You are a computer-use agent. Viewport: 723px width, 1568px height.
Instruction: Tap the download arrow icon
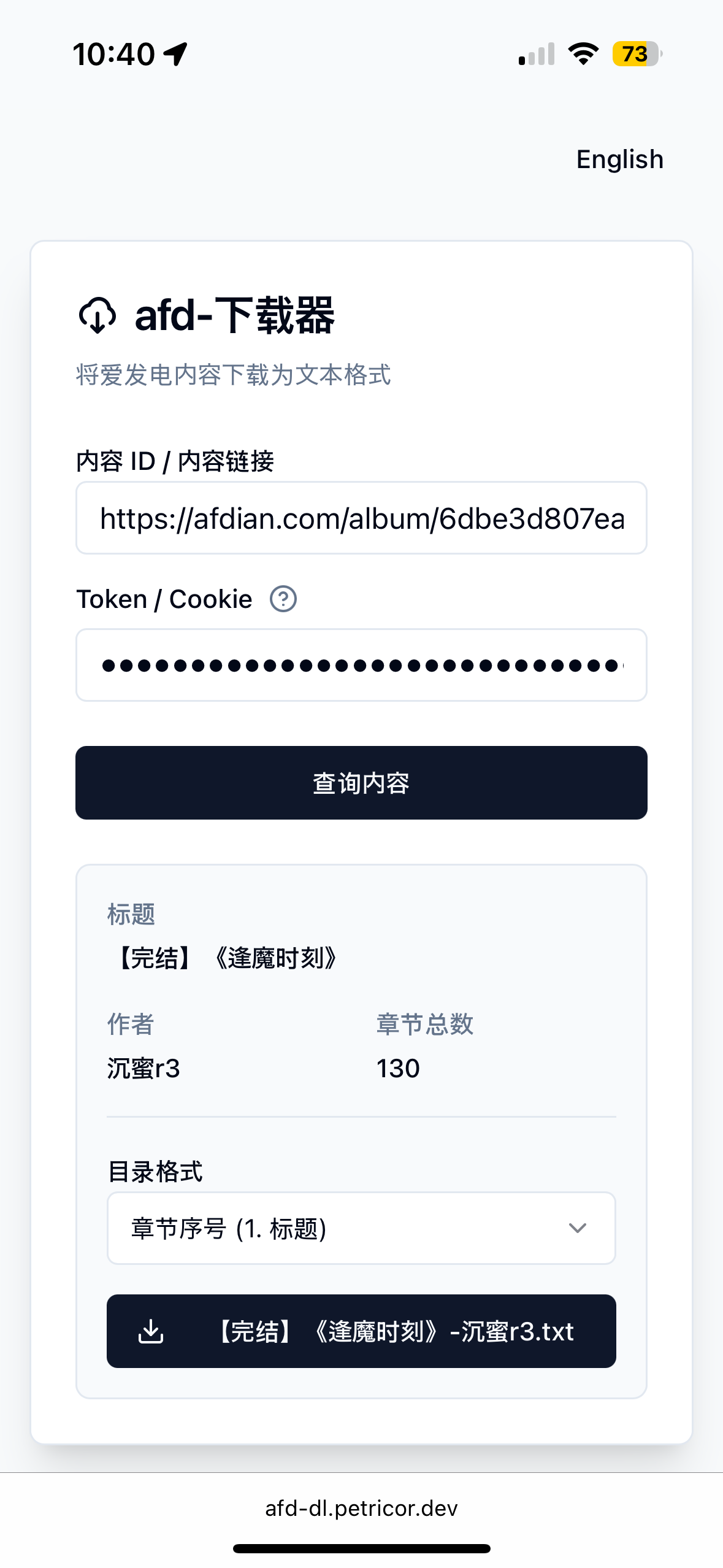click(151, 1331)
